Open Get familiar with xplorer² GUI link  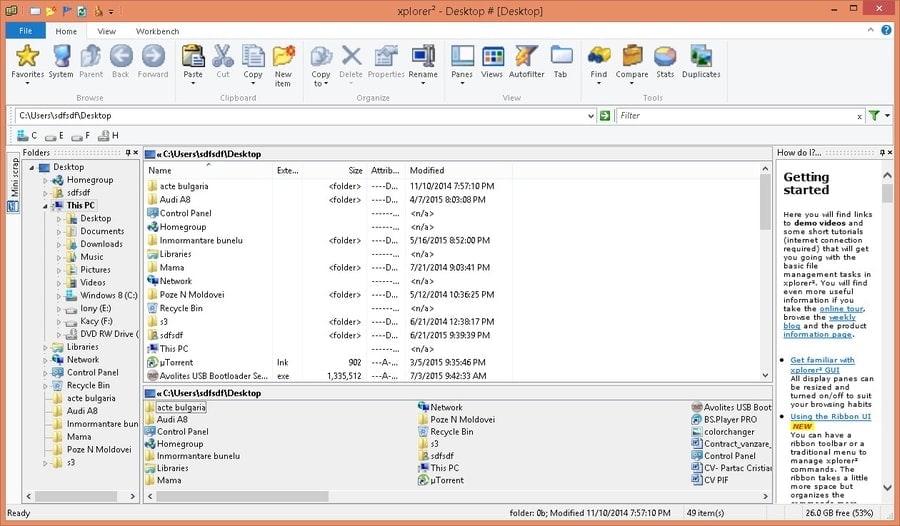822,365
